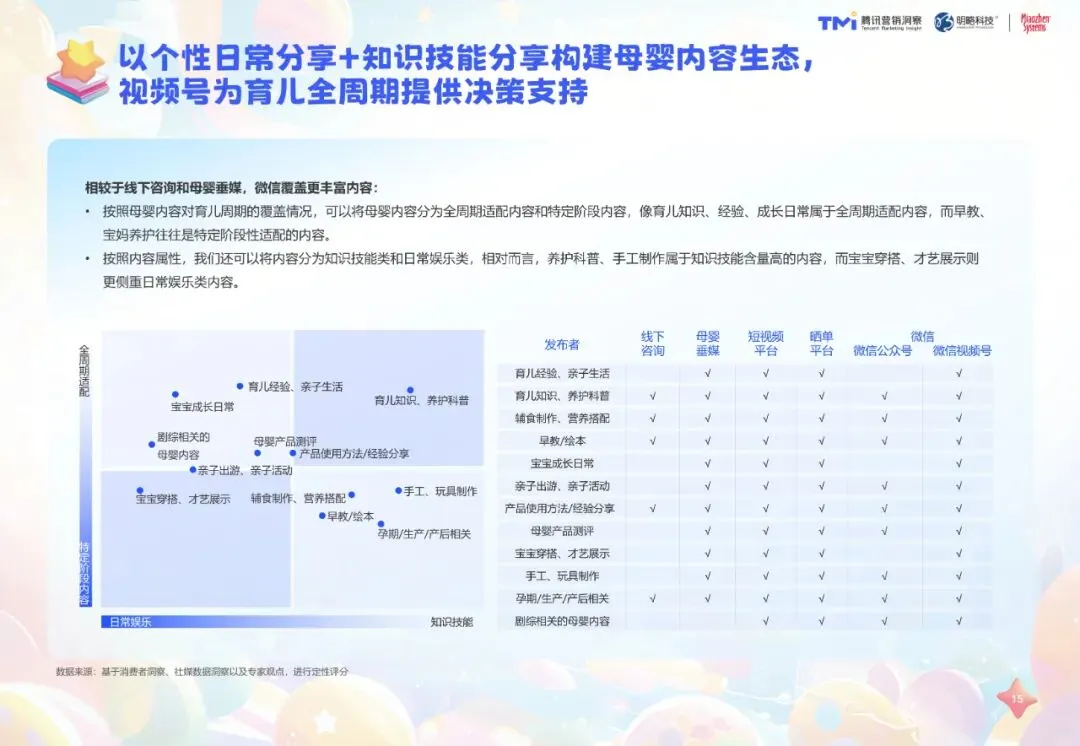Click the 育儿知识、养护科普 label in the chart
The image size is (1080, 746).
click(x=421, y=400)
